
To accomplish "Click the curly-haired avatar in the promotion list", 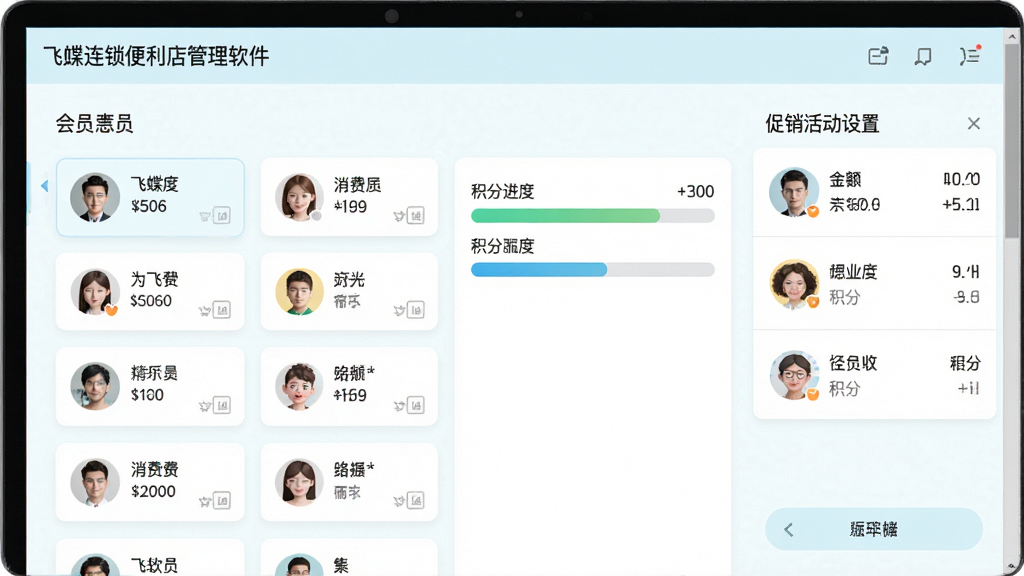I will (794, 284).
